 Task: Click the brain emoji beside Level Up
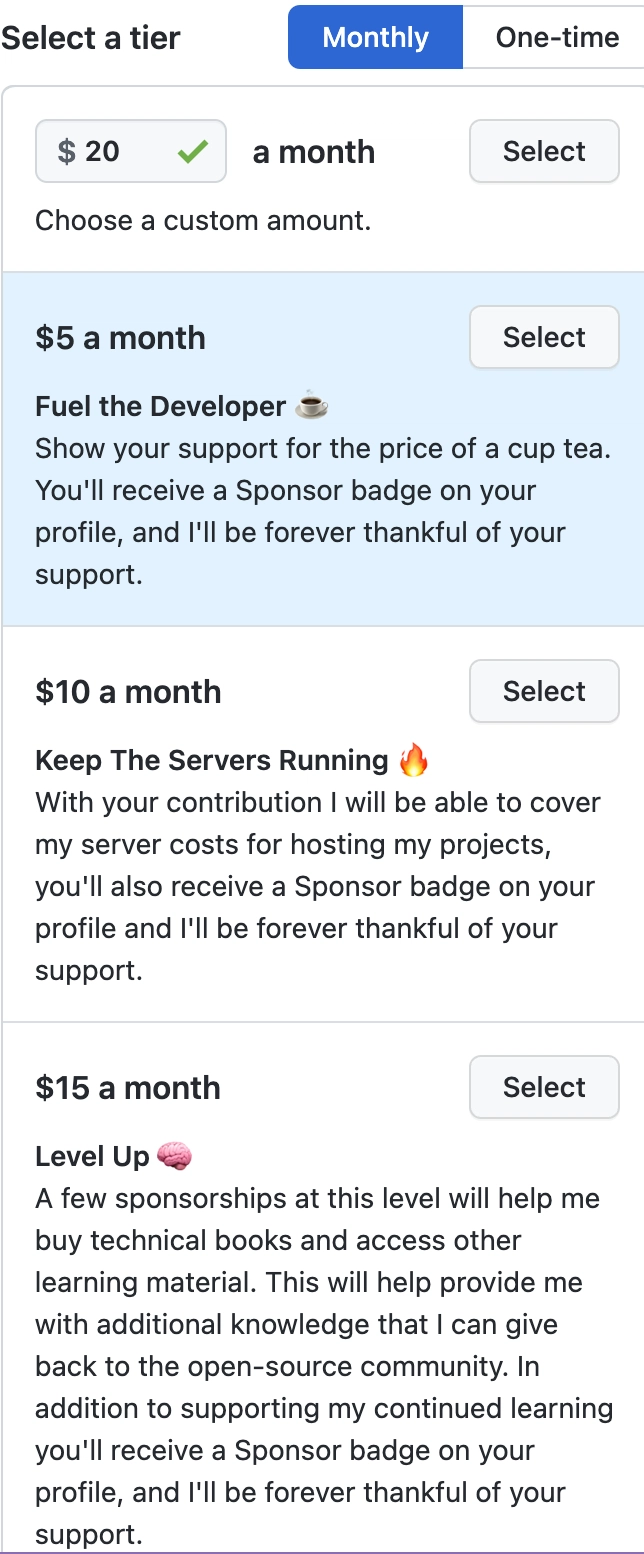click(175, 1156)
